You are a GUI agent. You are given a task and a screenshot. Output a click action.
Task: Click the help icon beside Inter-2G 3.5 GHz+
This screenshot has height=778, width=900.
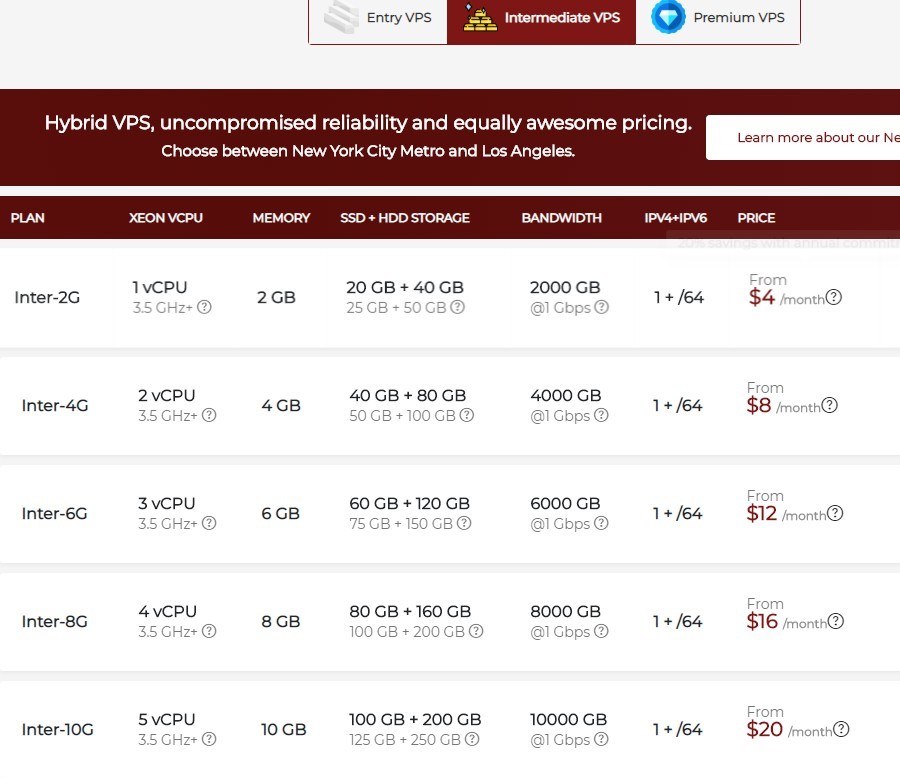204,307
